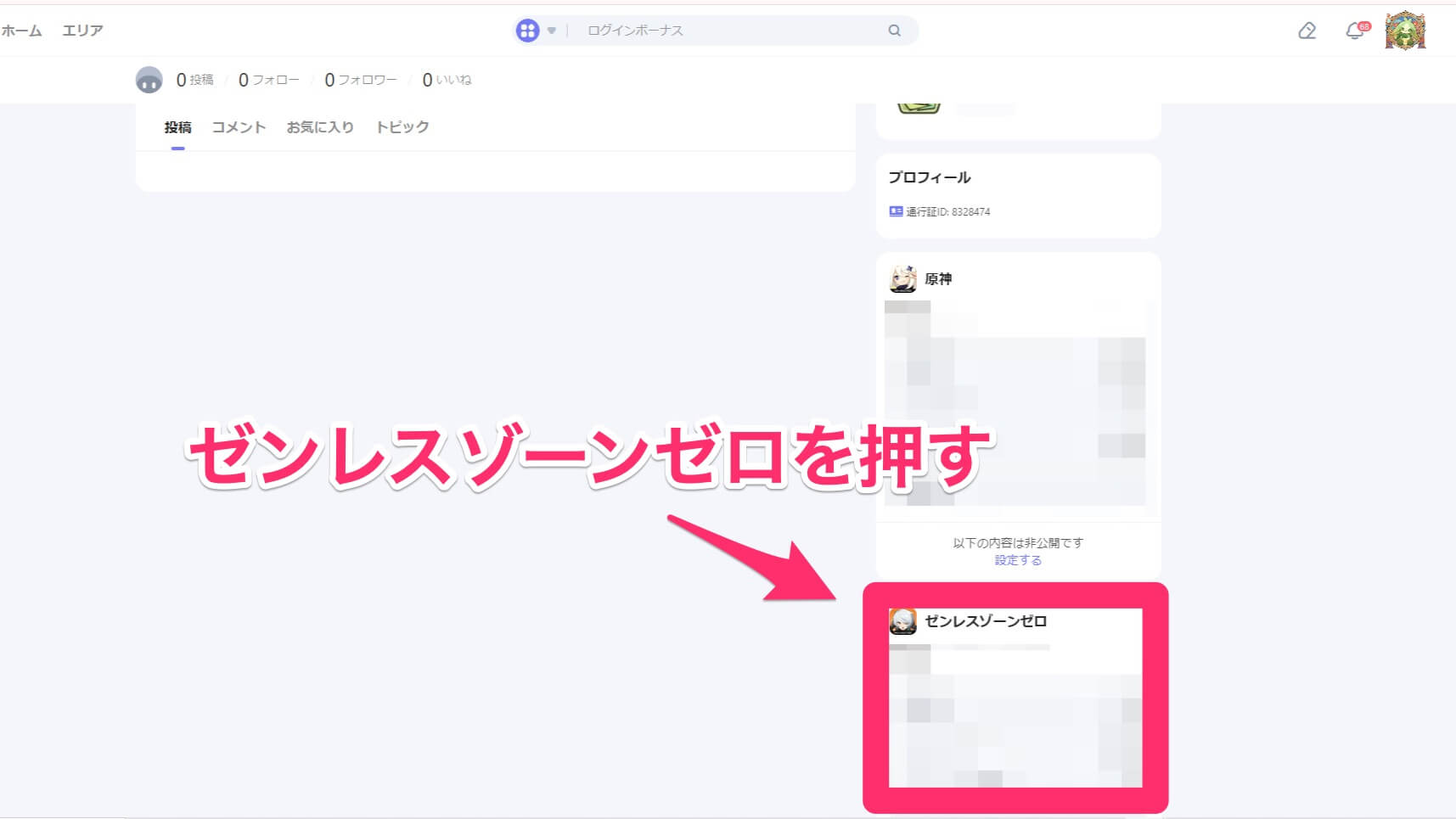Open the ホーム navigation menu item
1456x819 pixels.
(22, 30)
